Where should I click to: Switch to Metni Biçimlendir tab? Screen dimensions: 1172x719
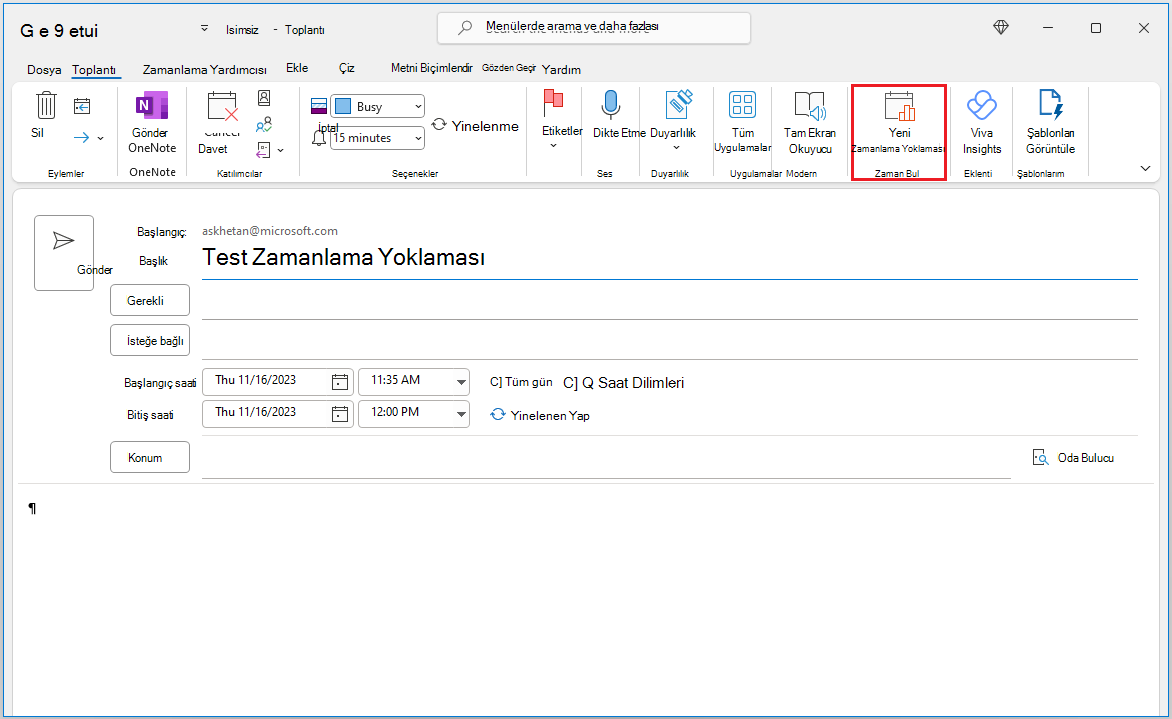(x=431, y=68)
